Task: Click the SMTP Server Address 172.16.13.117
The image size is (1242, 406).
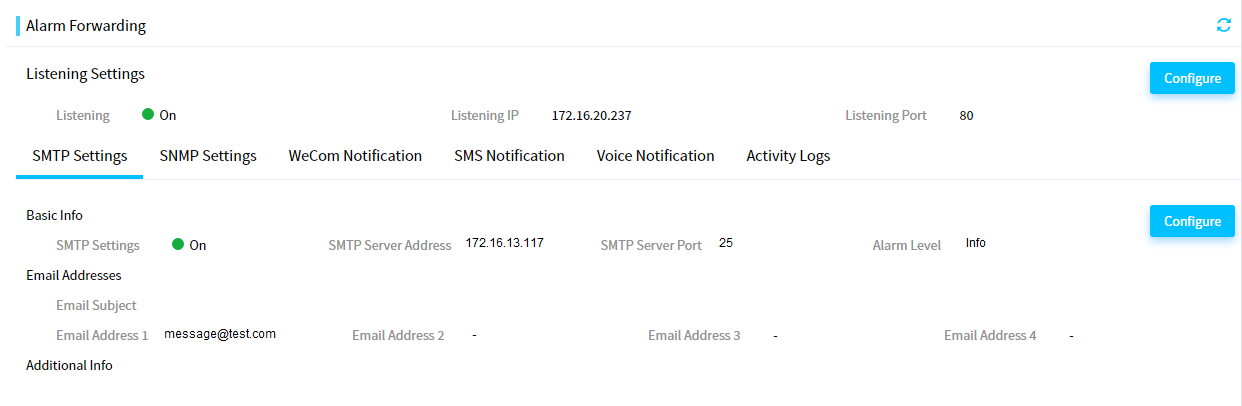Action: (504, 243)
